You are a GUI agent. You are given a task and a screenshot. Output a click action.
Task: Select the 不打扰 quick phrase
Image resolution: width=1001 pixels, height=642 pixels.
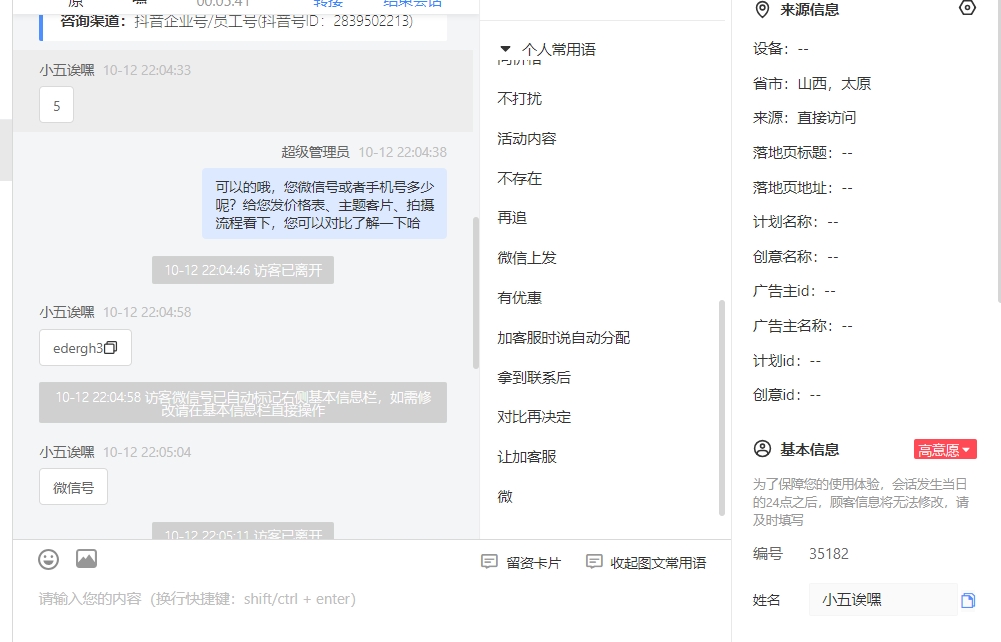520,99
